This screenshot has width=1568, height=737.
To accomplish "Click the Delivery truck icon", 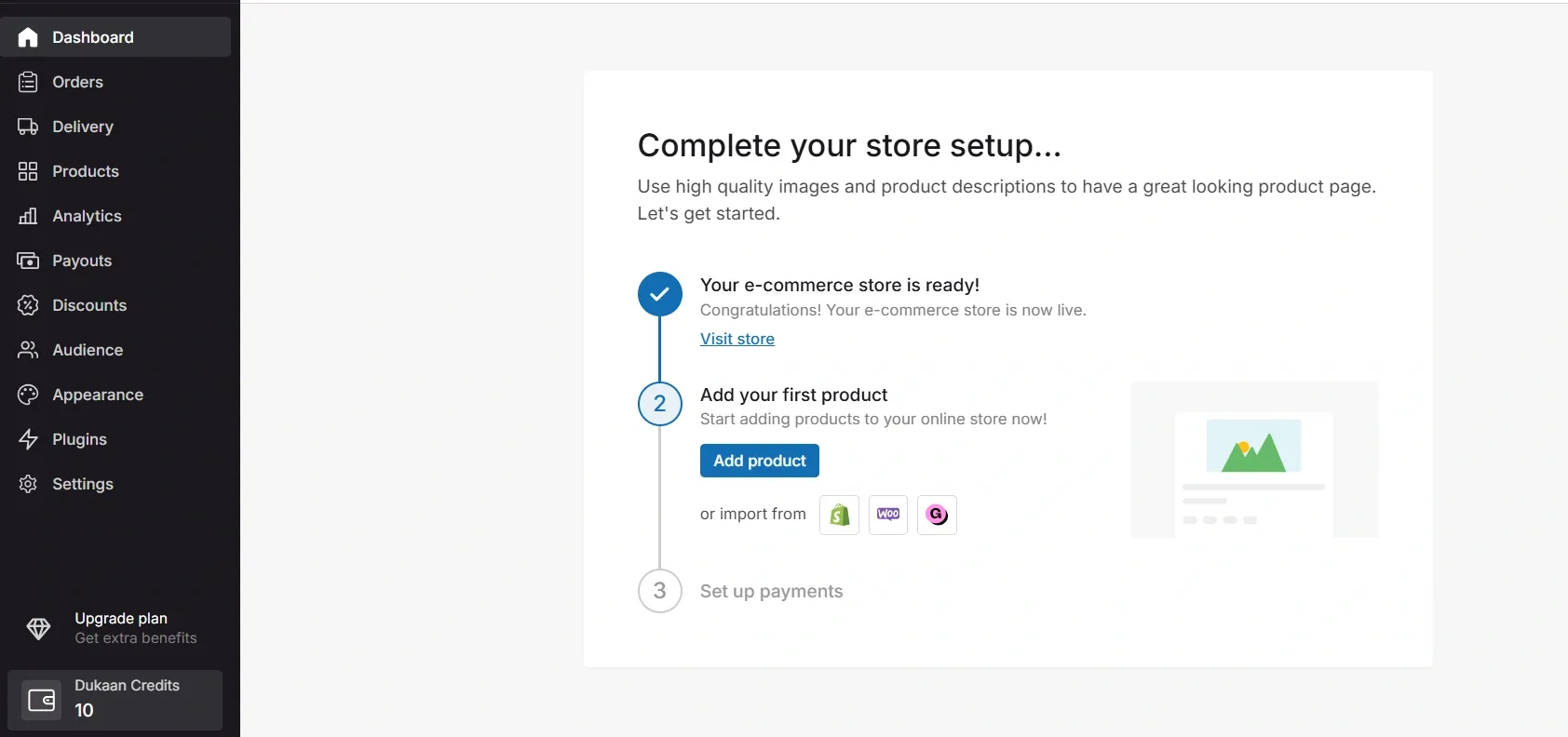I will 28,127.
